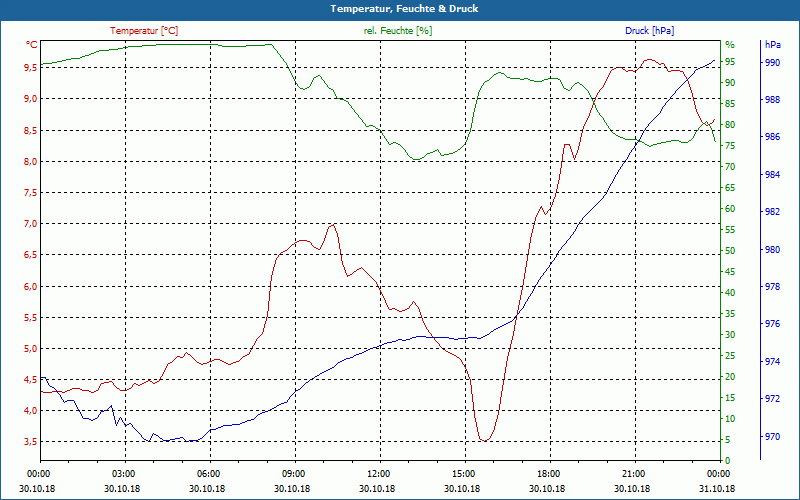Click the 988 hPa pressure axis value
This screenshot has height=500, width=800.
tap(772, 99)
